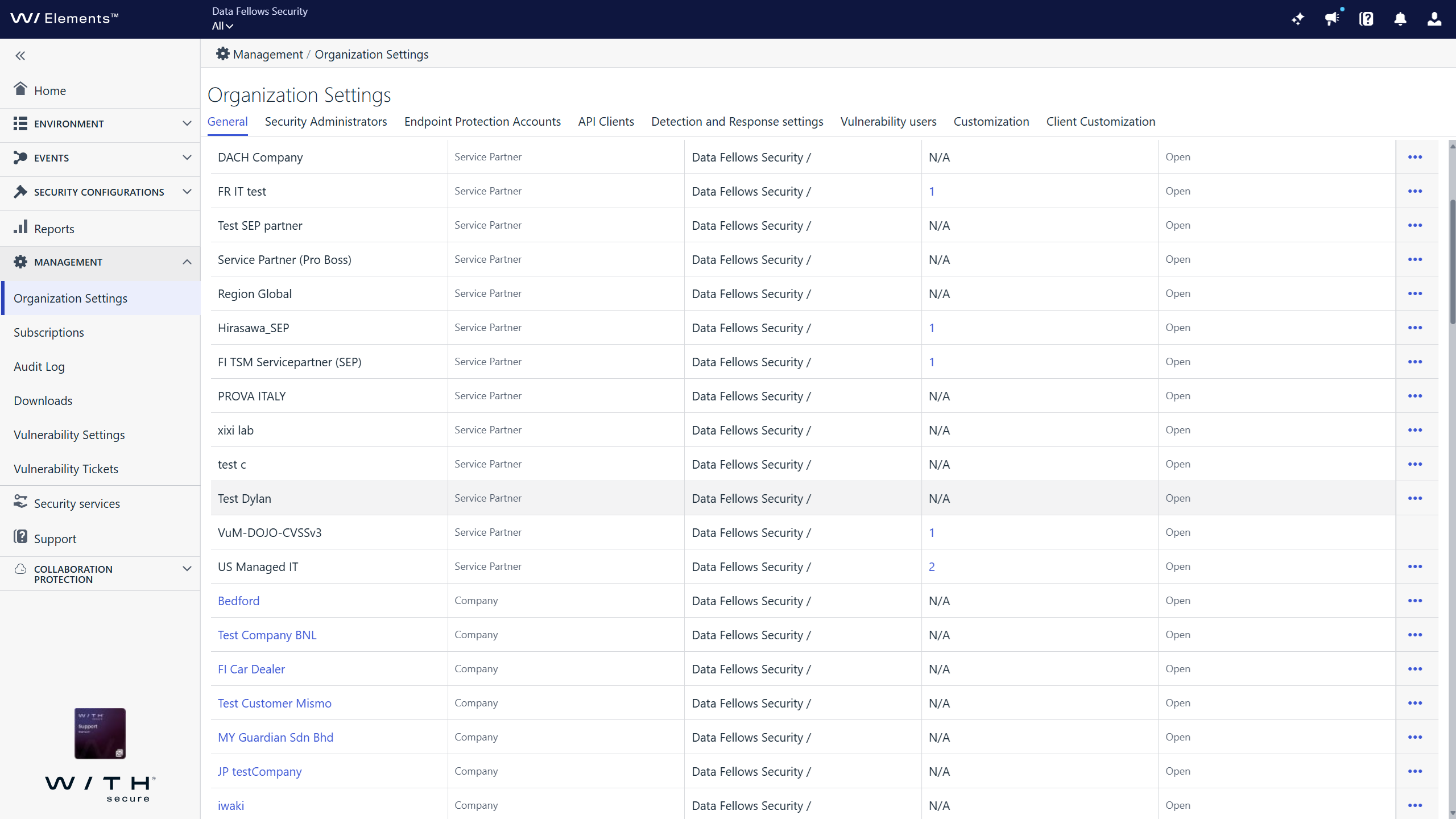Click the WithSecure support thumbnail image
1456x819 pixels.
pyautogui.click(x=100, y=733)
